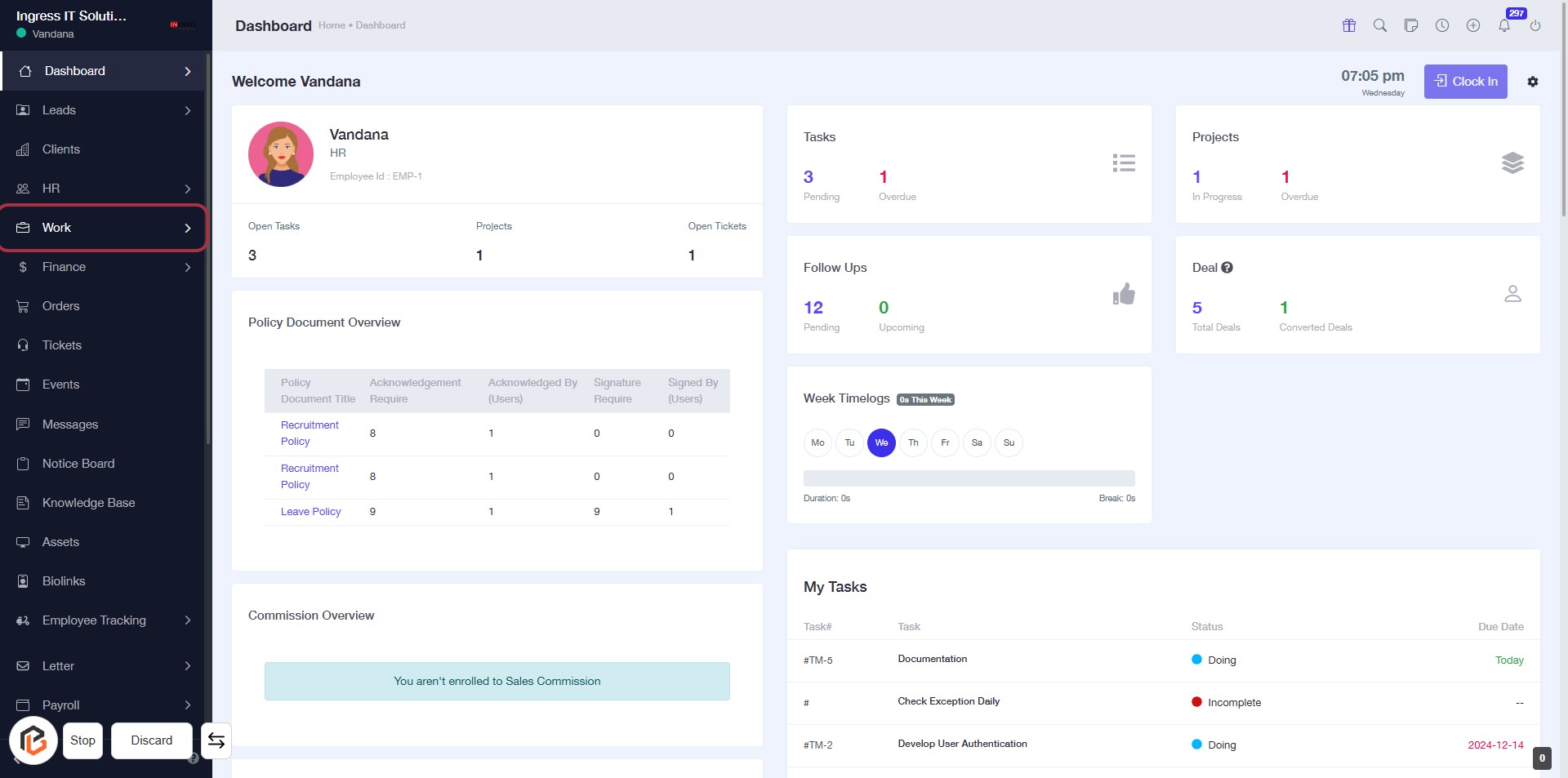1568x778 pixels.
Task: Click the power logout icon
Action: [x=1535, y=25]
